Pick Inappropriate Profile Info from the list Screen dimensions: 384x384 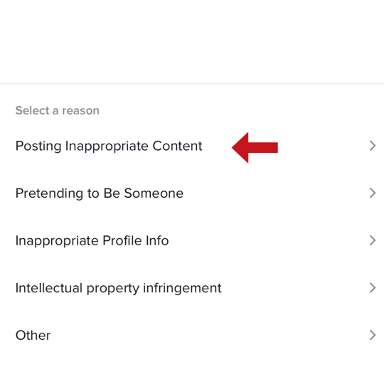(92, 241)
